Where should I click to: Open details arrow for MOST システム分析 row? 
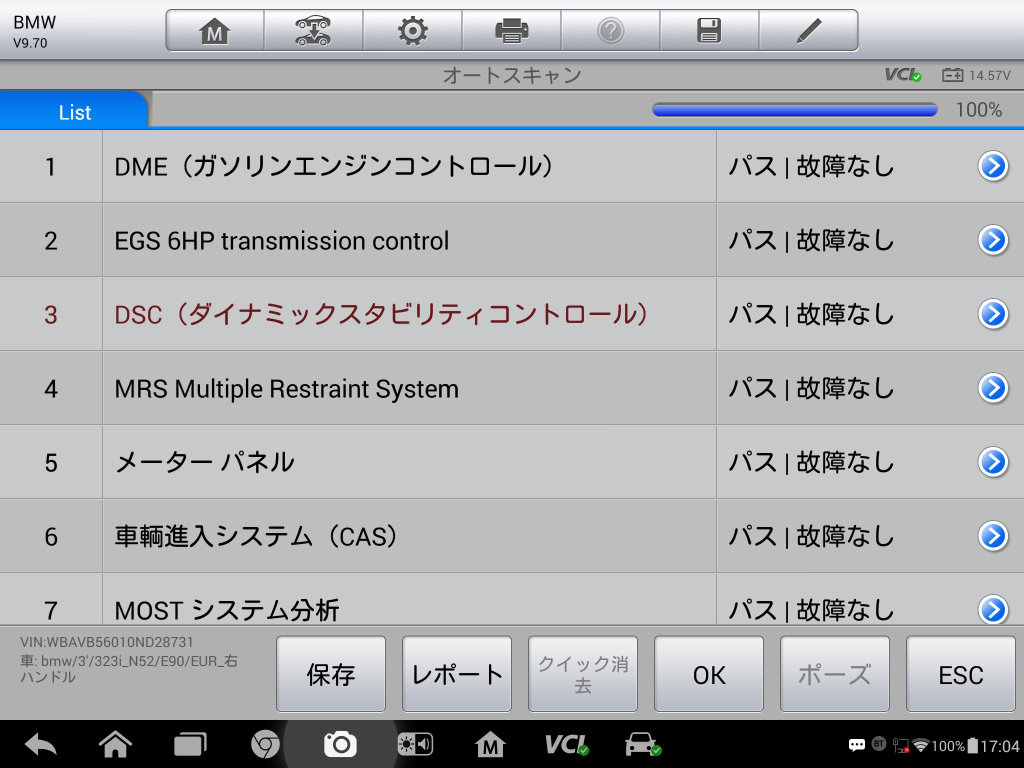tap(993, 609)
